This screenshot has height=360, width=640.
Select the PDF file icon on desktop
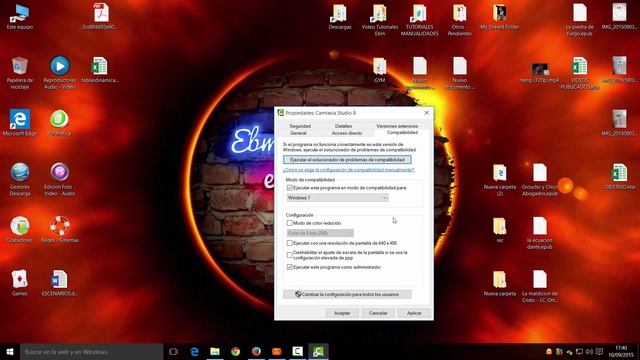click(x=100, y=16)
